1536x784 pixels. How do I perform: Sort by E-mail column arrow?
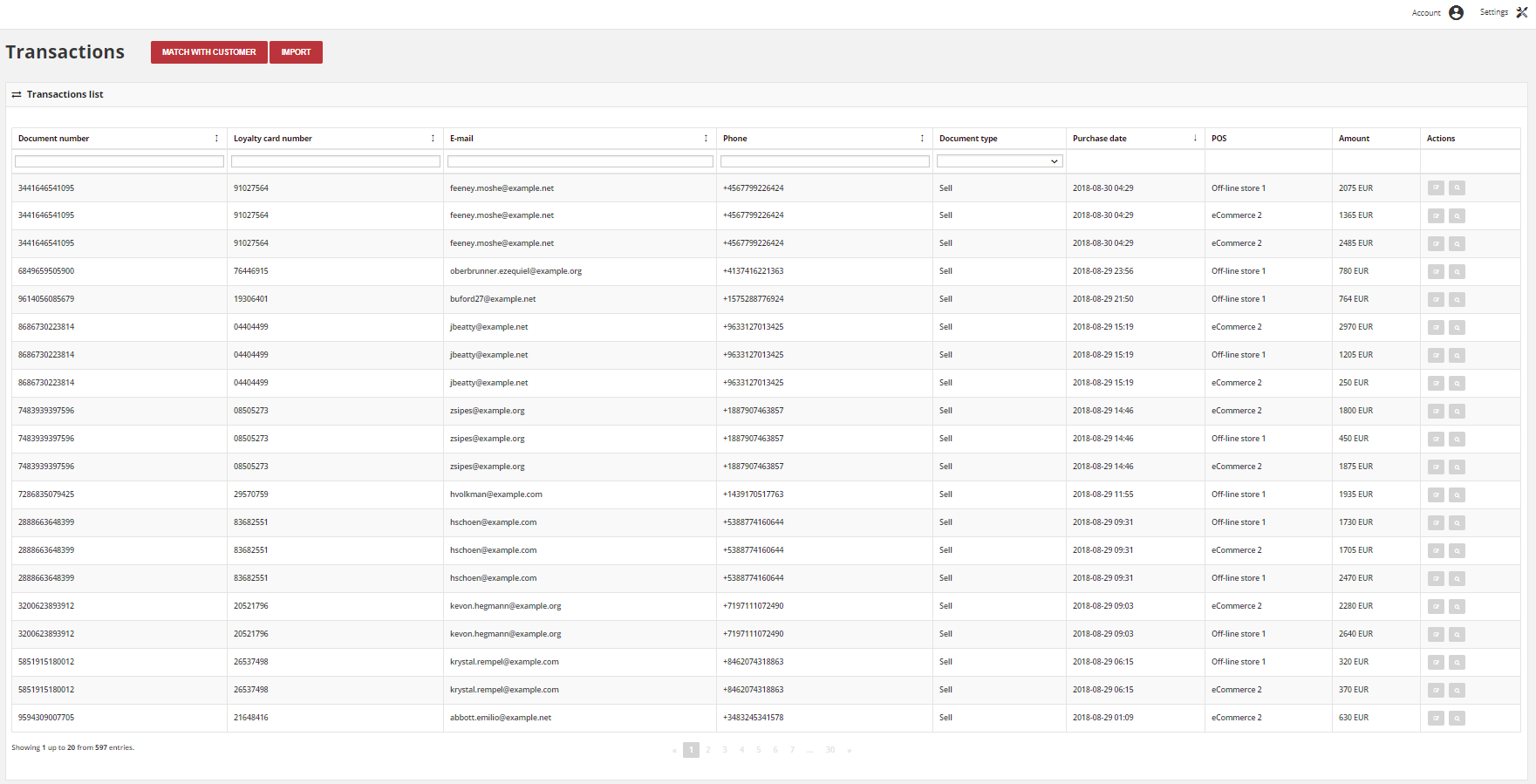tap(706, 139)
